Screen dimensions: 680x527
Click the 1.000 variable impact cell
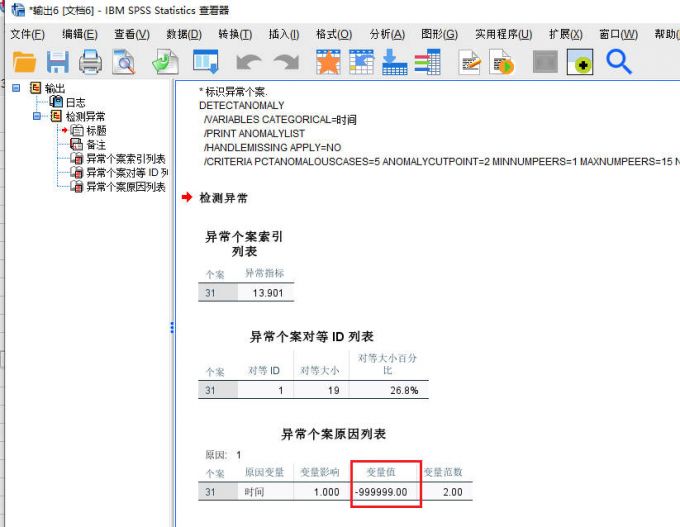tap(326, 492)
